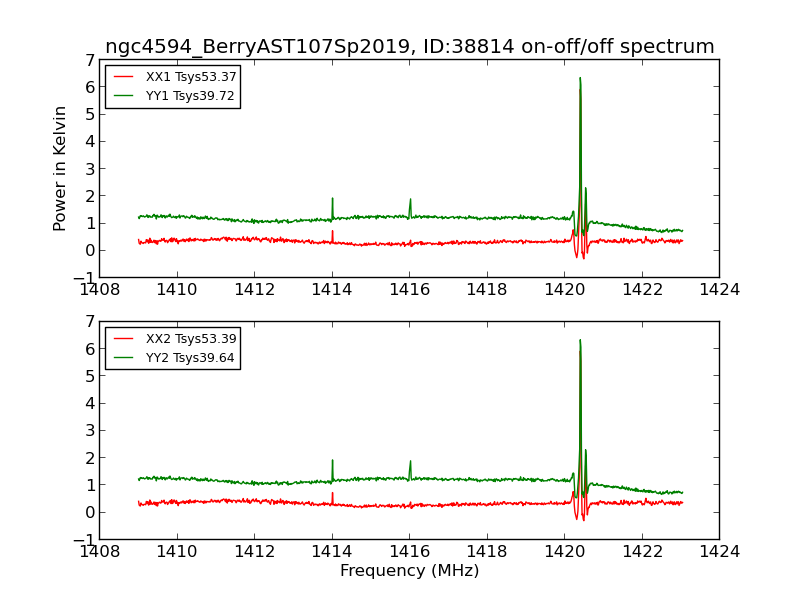Click the red line sample beside XX1

pos(123,77)
